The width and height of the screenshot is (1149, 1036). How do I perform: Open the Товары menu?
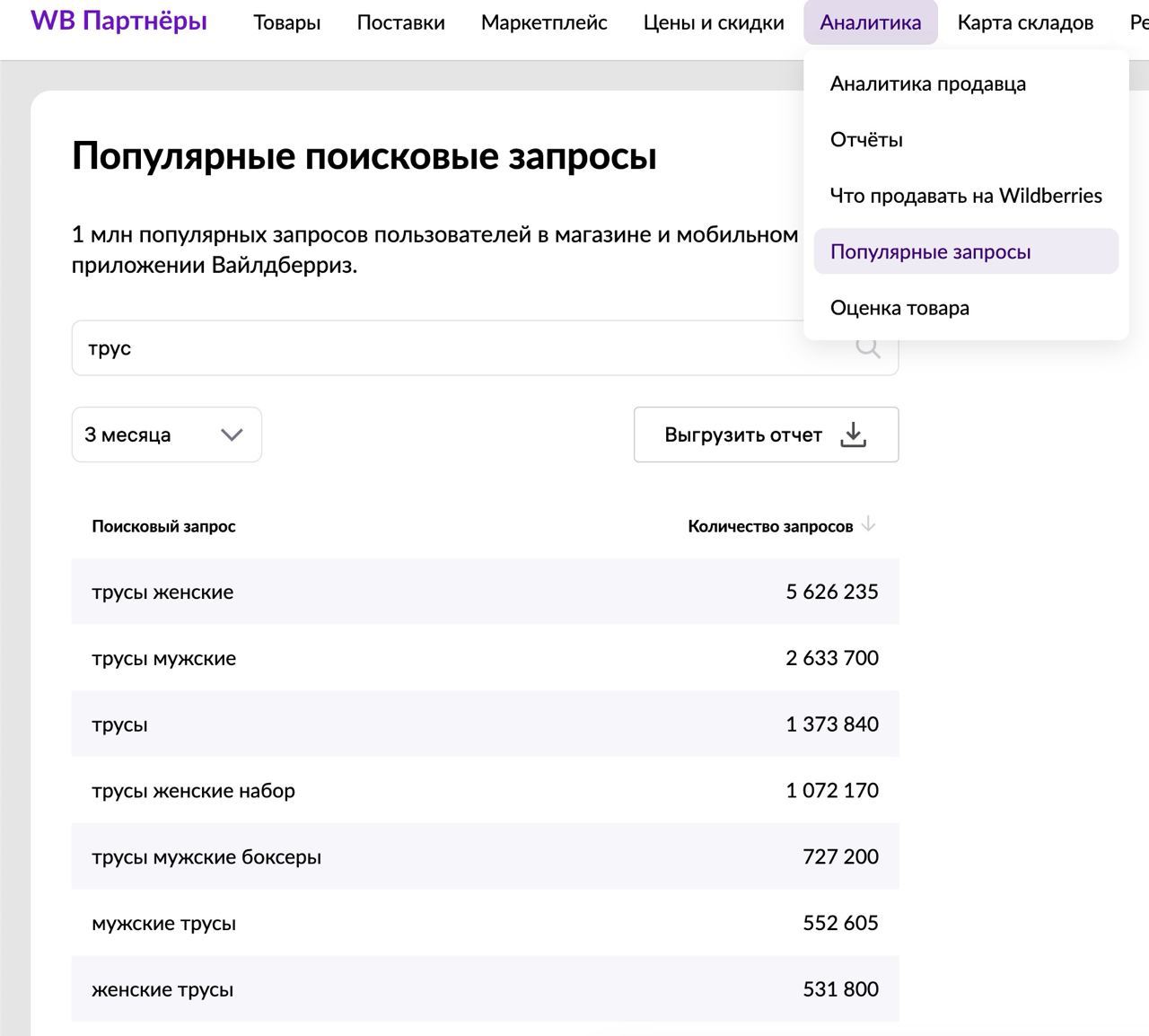click(x=286, y=22)
